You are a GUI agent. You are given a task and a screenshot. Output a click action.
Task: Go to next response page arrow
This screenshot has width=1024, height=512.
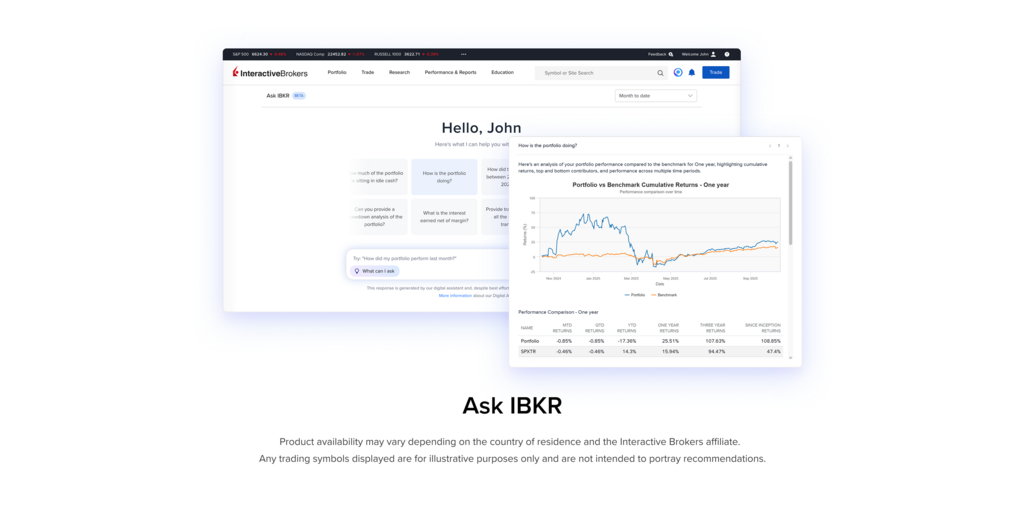(x=787, y=146)
